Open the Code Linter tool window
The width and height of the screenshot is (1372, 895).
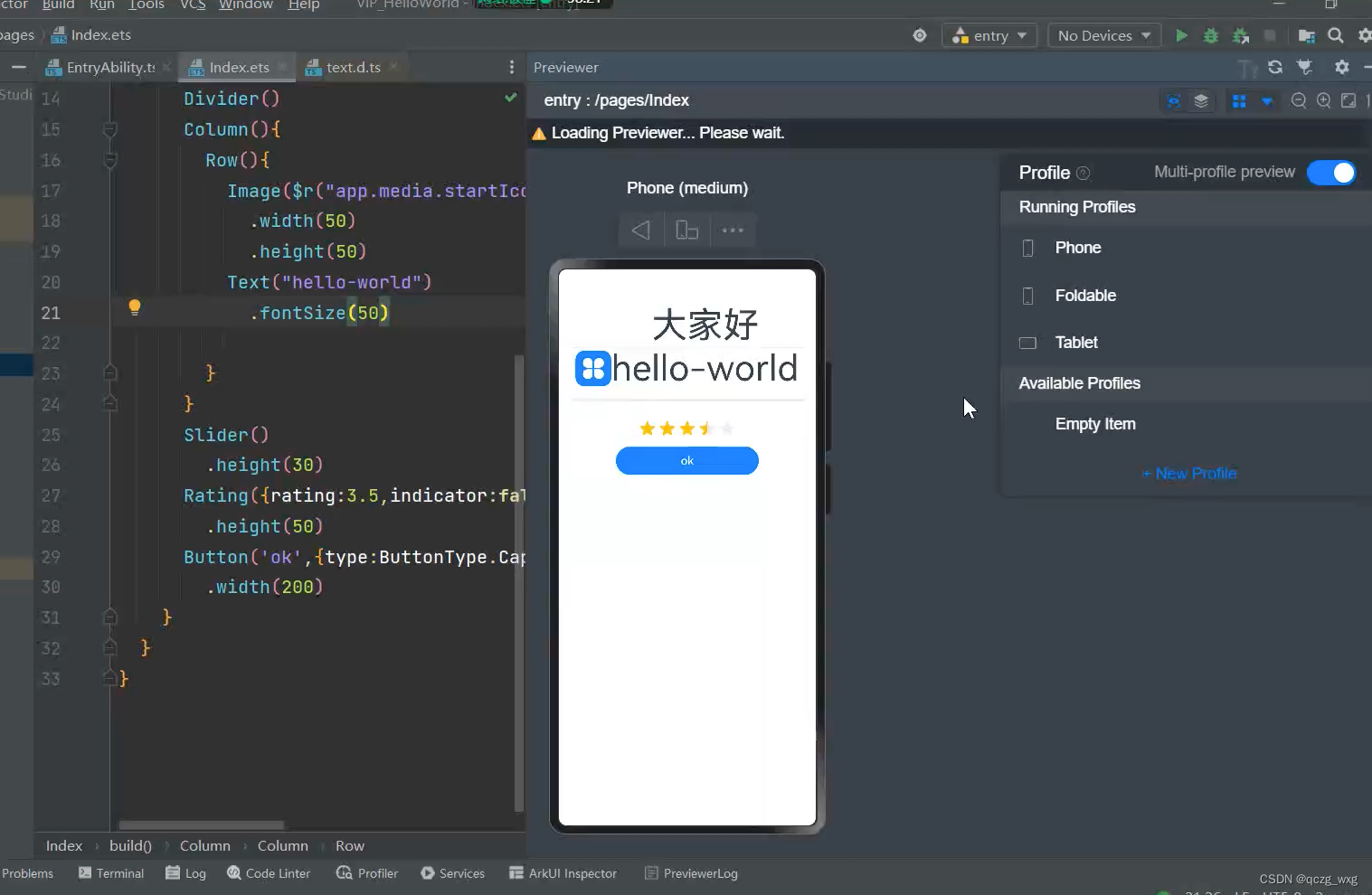click(269, 873)
